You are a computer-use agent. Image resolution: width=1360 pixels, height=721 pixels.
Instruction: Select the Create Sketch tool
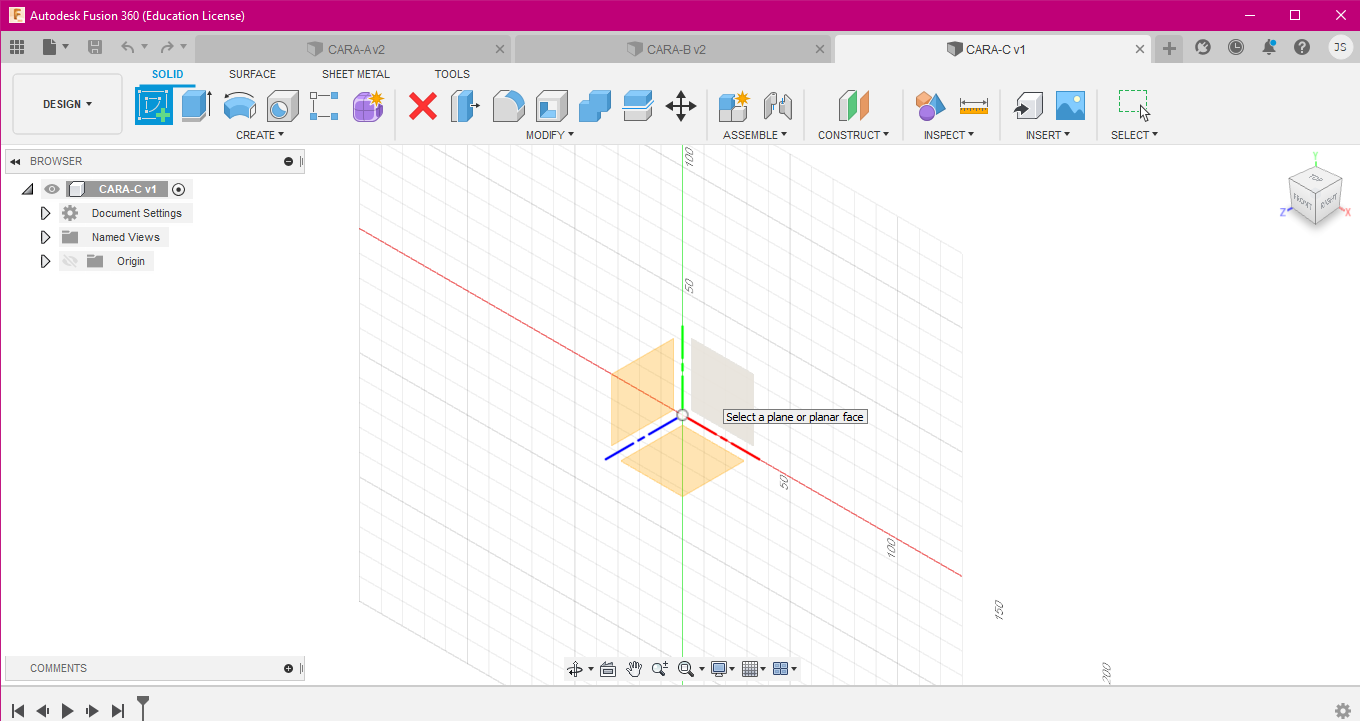point(154,105)
